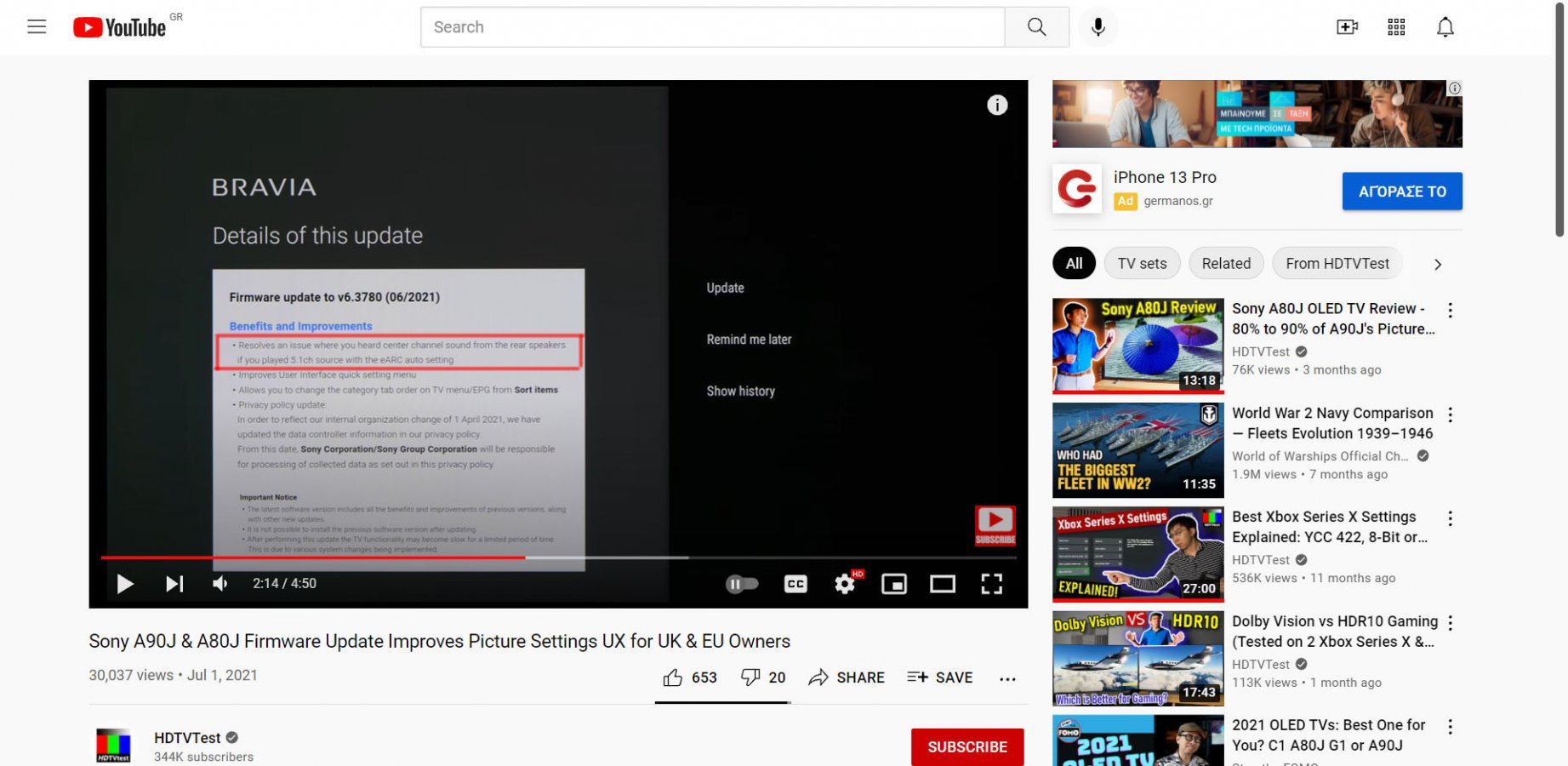Open HDTVTest channel avatar
Viewport: 1568px width, 766px height.
113,746
